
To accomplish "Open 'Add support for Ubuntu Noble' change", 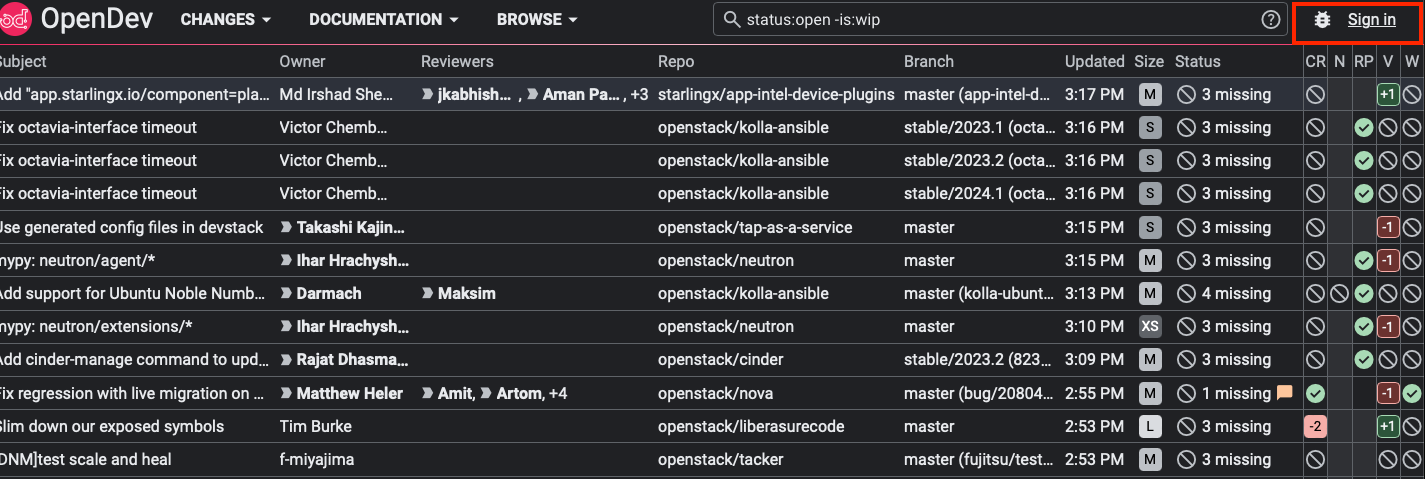I will pos(133,294).
